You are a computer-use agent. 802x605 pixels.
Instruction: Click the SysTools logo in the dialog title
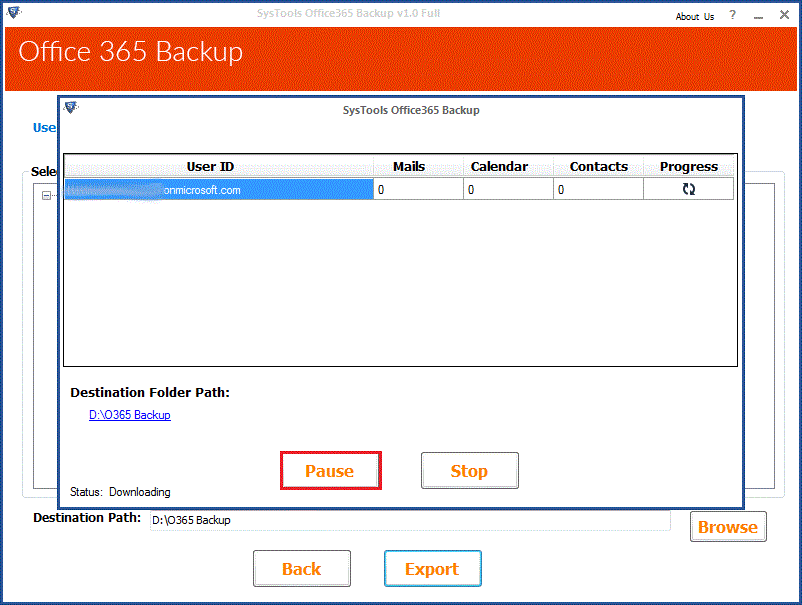click(71, 107)
